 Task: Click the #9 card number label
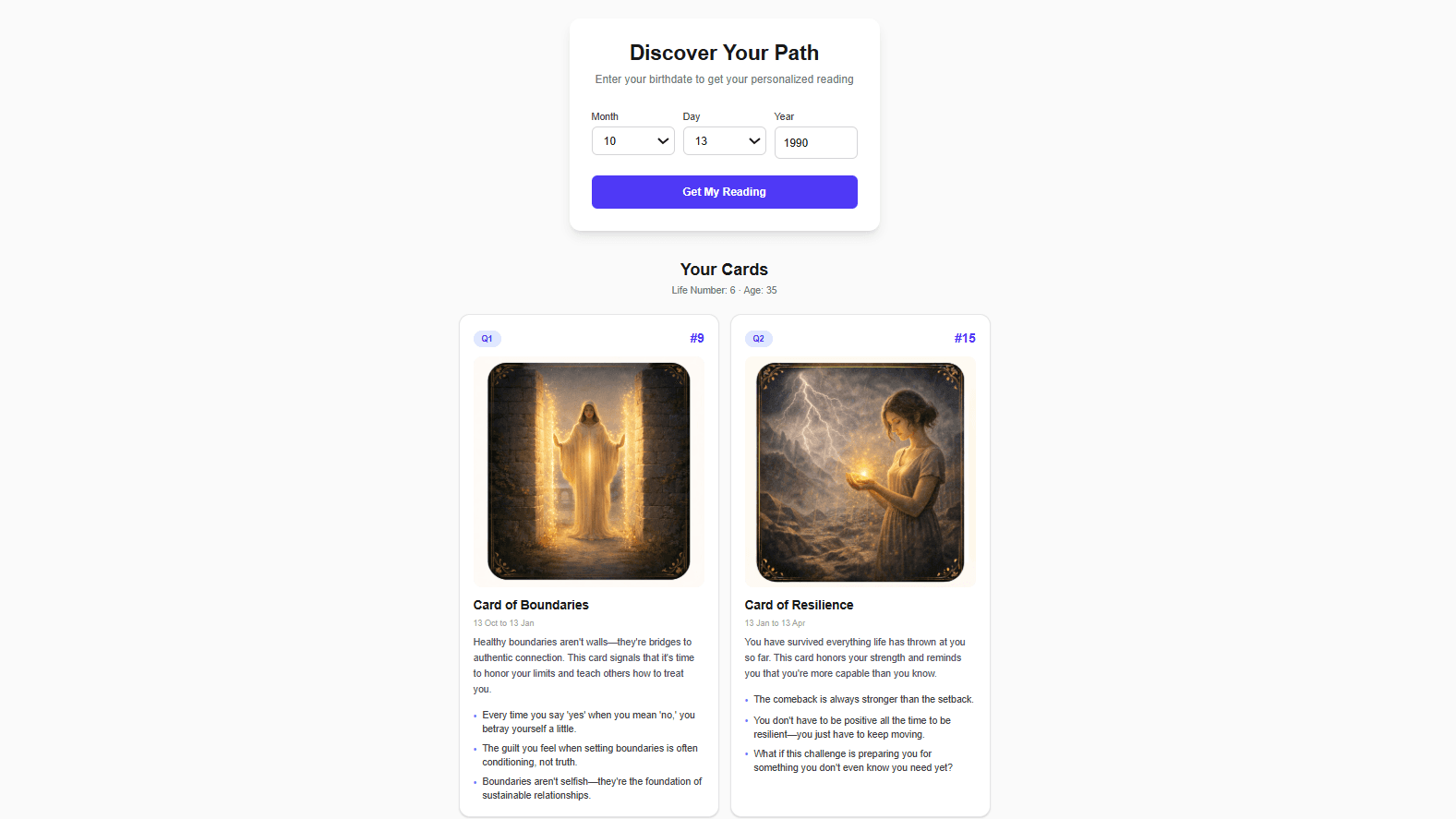tap(697, 338)
